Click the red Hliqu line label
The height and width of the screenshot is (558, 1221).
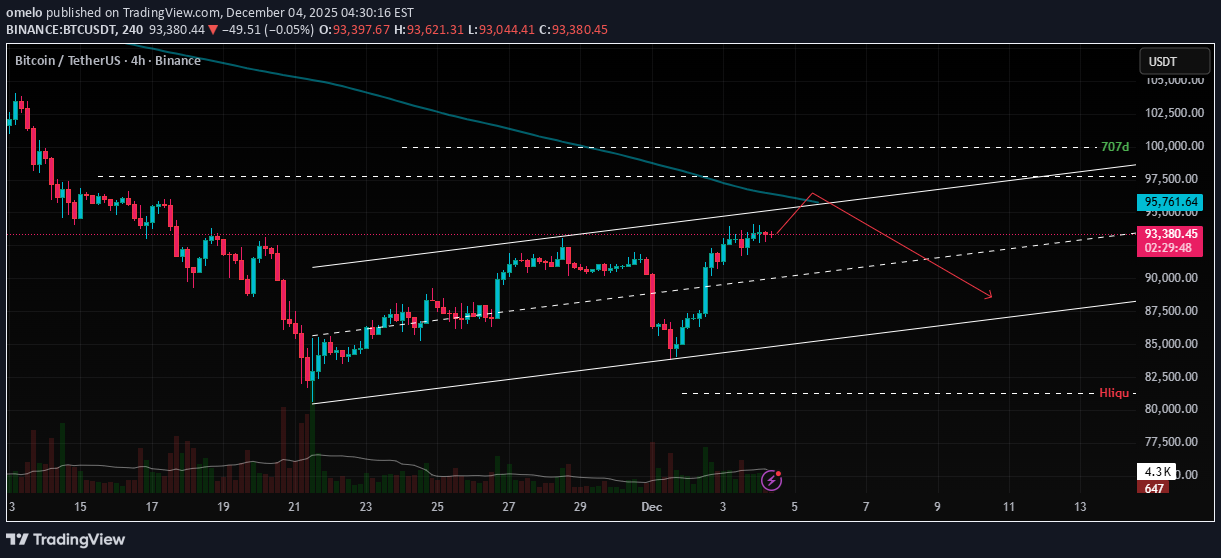(1113, 393)
